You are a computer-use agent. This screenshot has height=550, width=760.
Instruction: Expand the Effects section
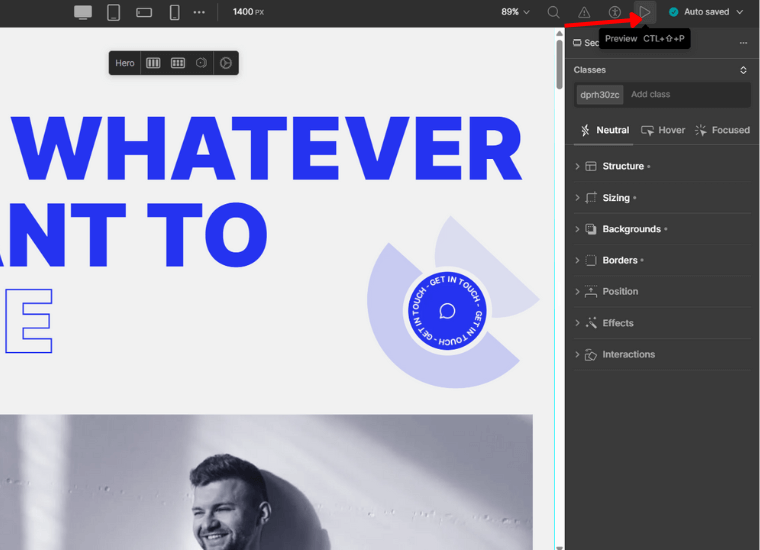[662, 323]
